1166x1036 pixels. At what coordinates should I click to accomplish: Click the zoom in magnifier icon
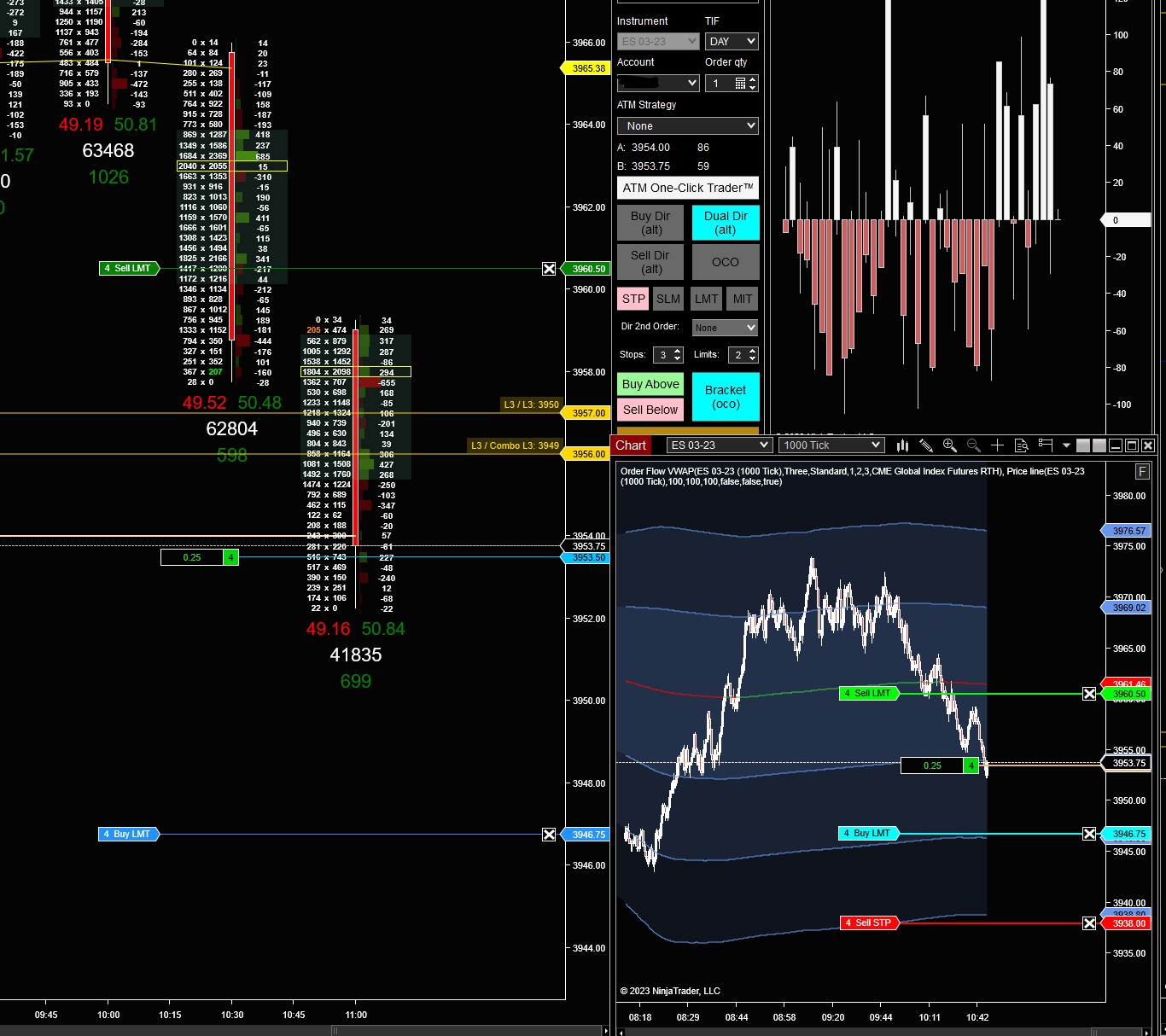pos(950,445)
